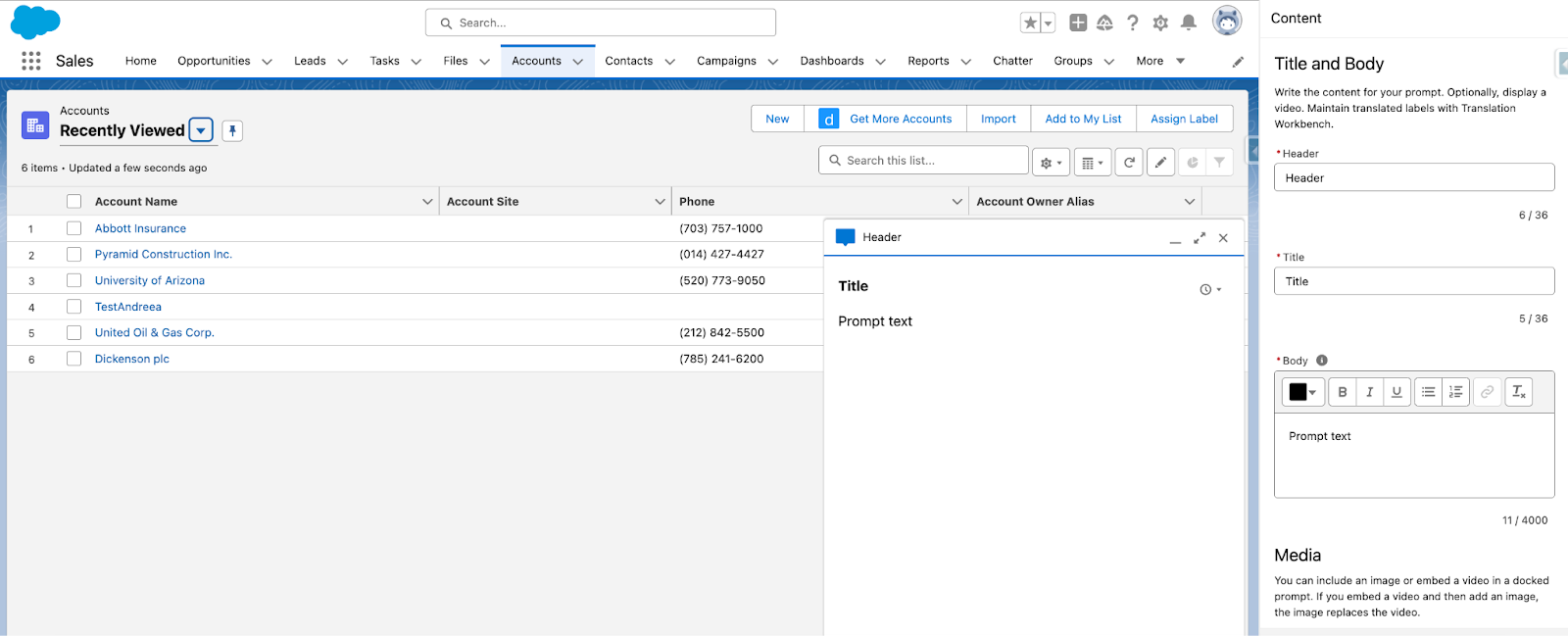The height and width of the screenshot is (636, 1568).
Task: Open the University of Arizona account
Action: (x=150, y=280)
